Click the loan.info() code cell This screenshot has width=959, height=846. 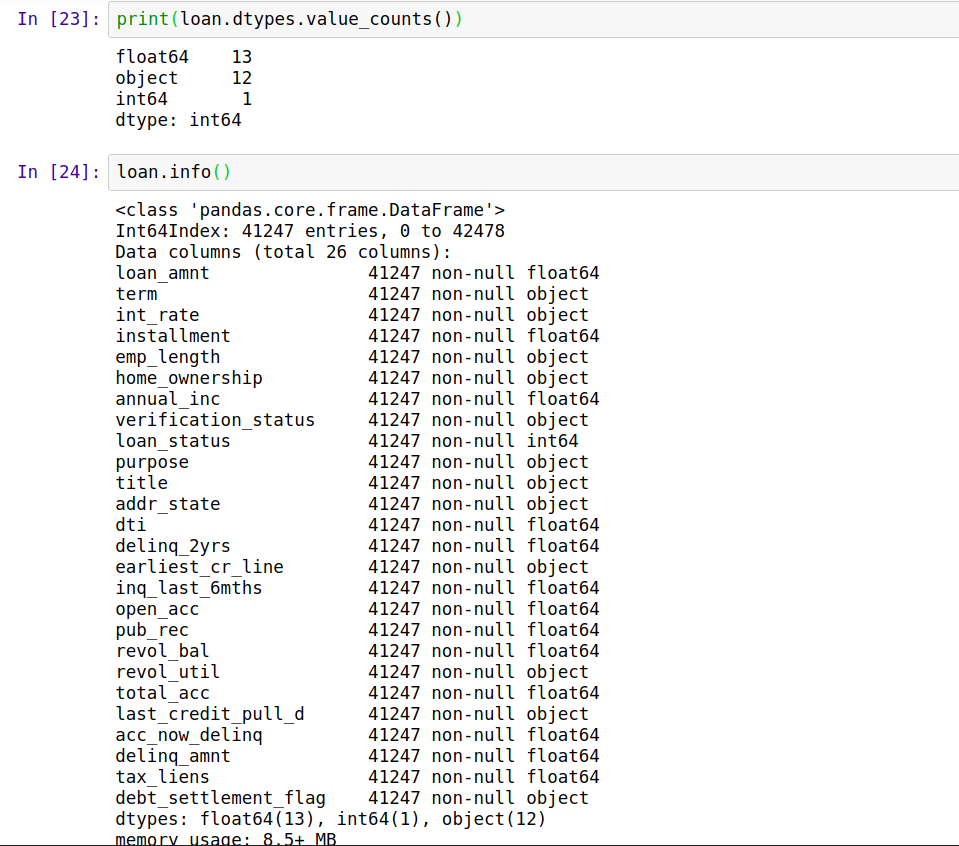pyautogui.click(x=533, y=172)
